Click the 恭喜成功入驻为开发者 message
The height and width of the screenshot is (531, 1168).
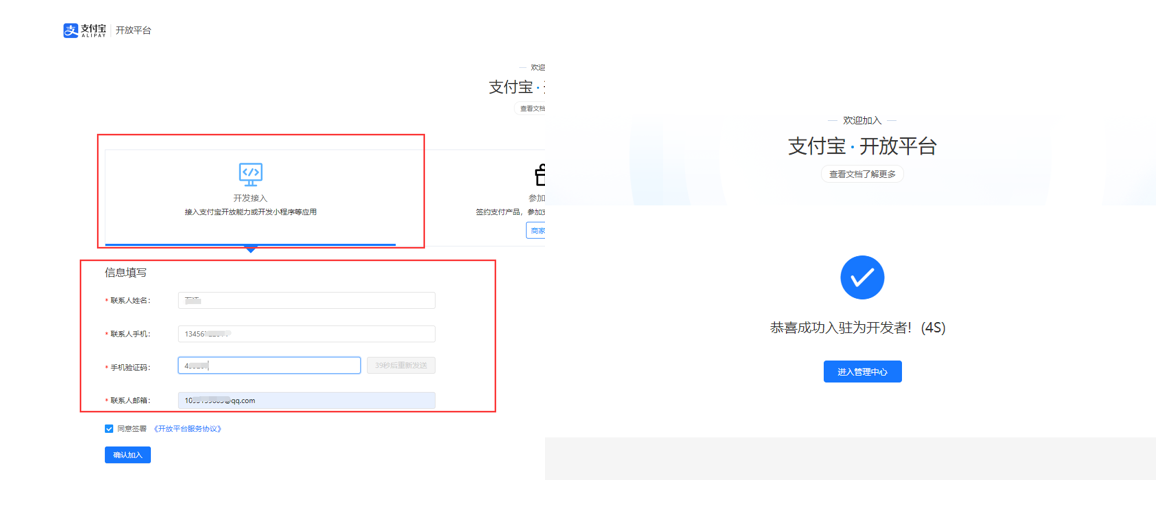857,328
